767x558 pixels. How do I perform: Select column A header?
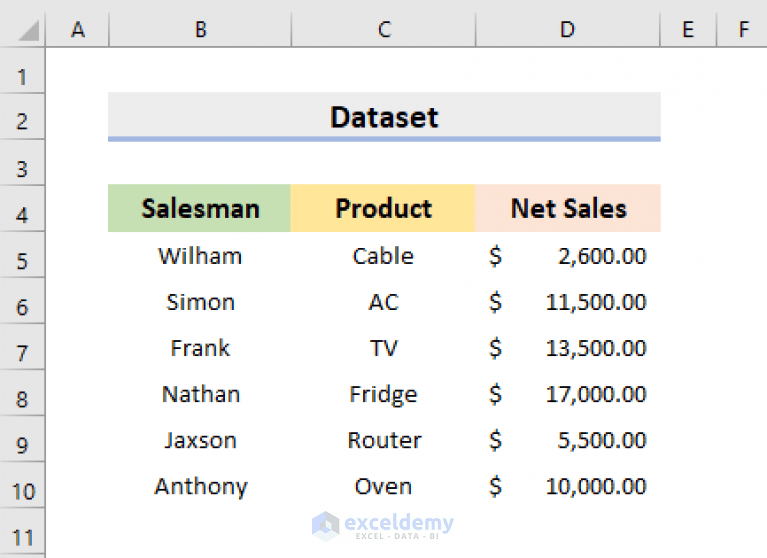click(77, 29)
